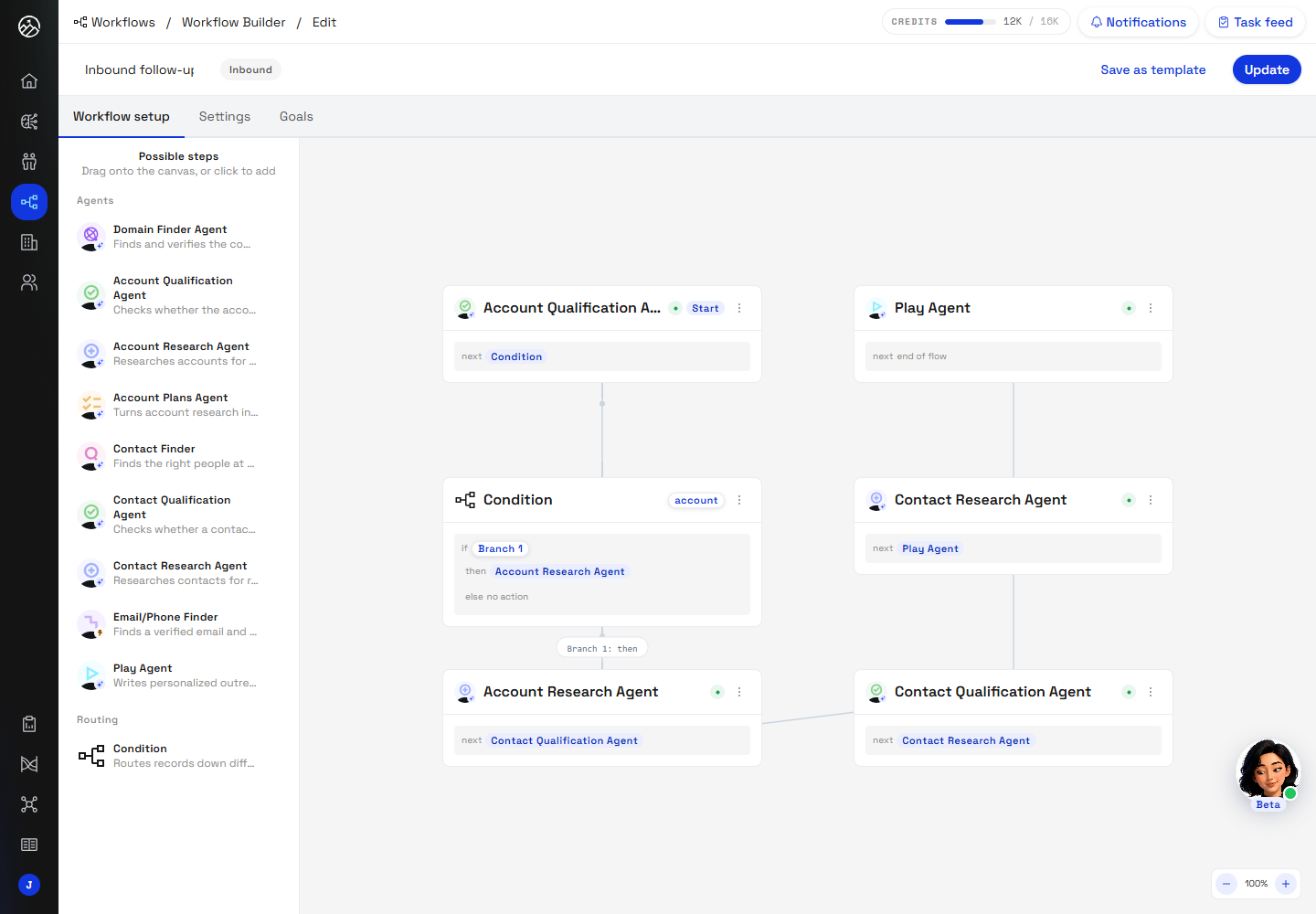Image resolution: width=1316 pixels, height=914 pixels.
Task: Click the credits usage progress bar
Action: pyautogui.click(x=971, y=22)
